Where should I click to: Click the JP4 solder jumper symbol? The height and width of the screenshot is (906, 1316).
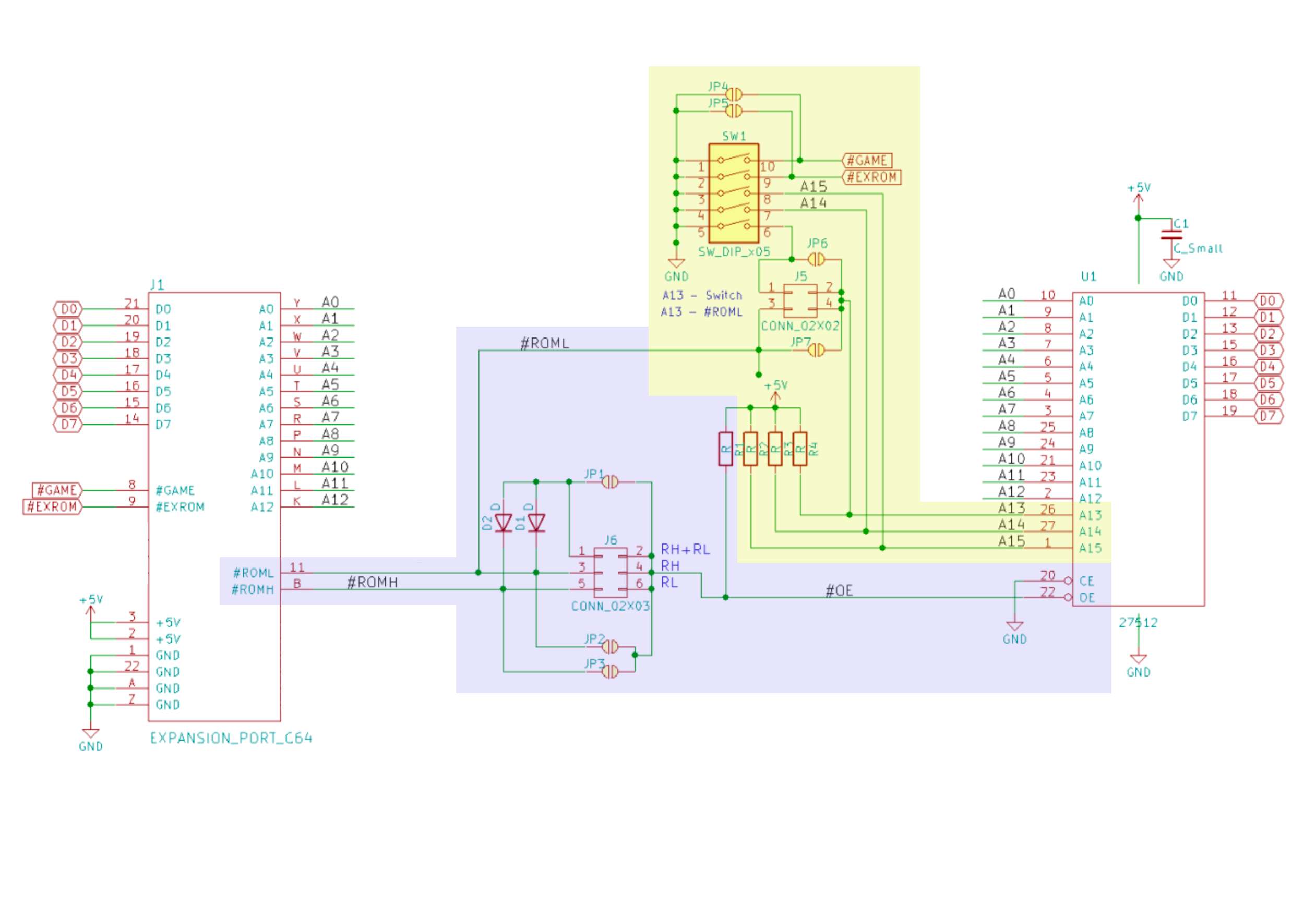(734, 94)
